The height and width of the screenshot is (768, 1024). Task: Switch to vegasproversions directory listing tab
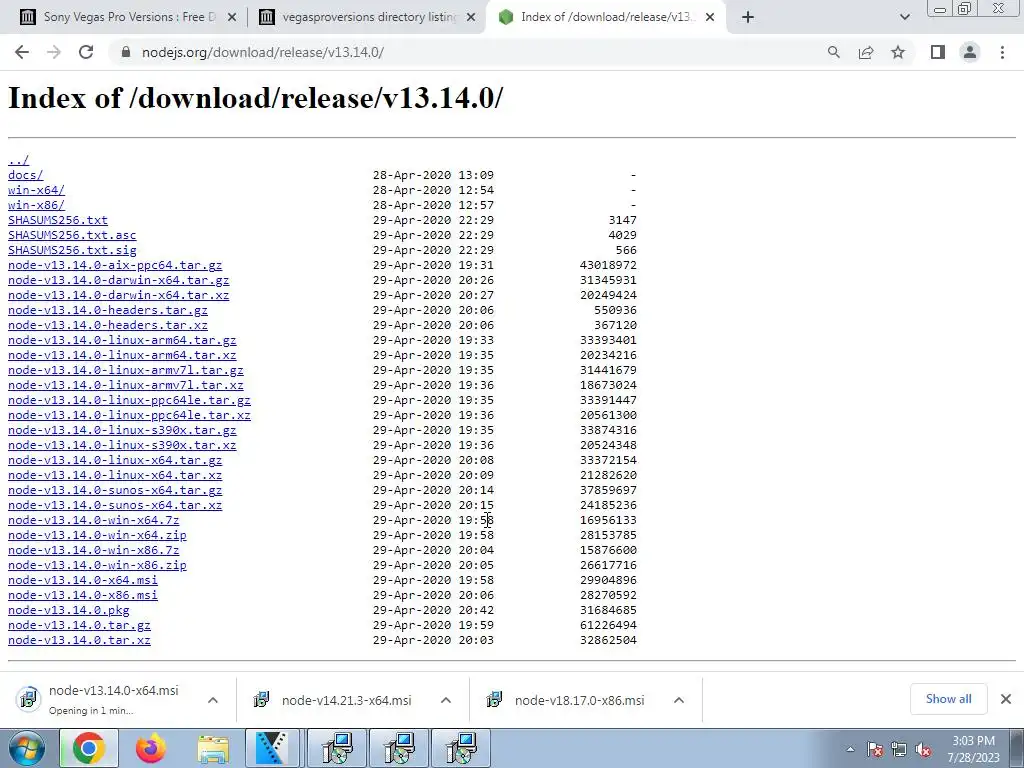[366, 18]
